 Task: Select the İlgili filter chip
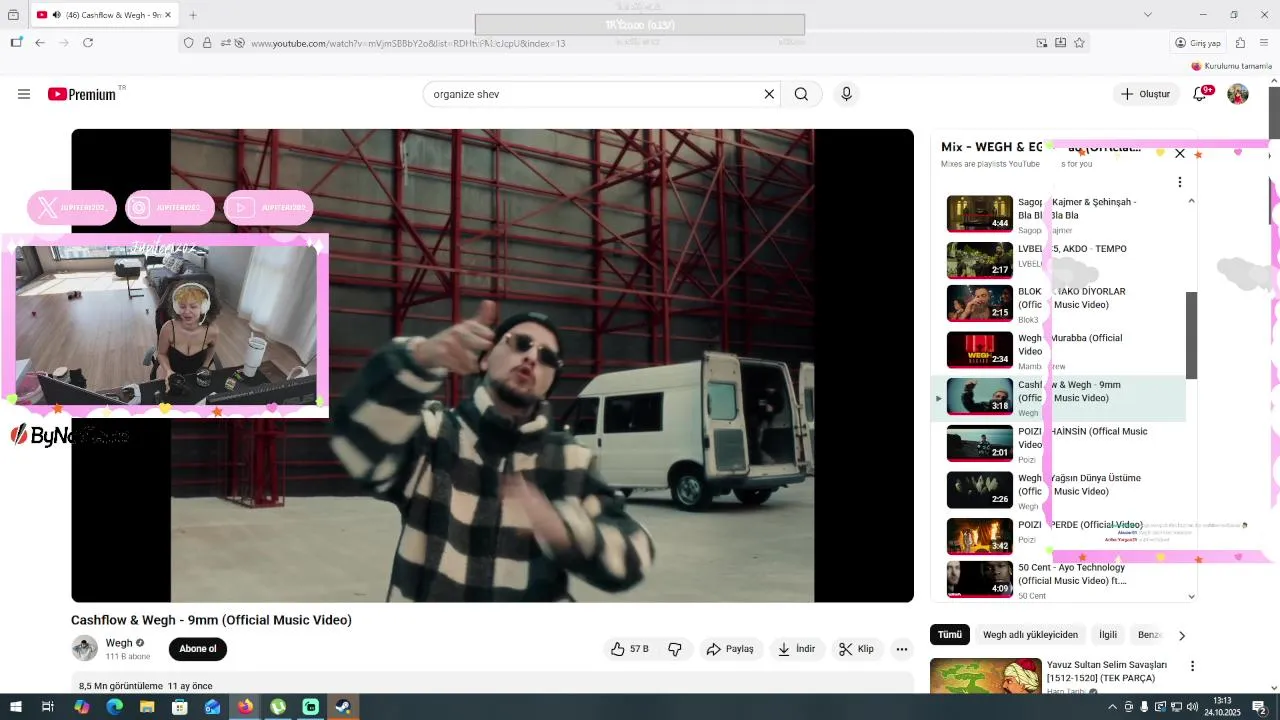[x=1108, y=635]
